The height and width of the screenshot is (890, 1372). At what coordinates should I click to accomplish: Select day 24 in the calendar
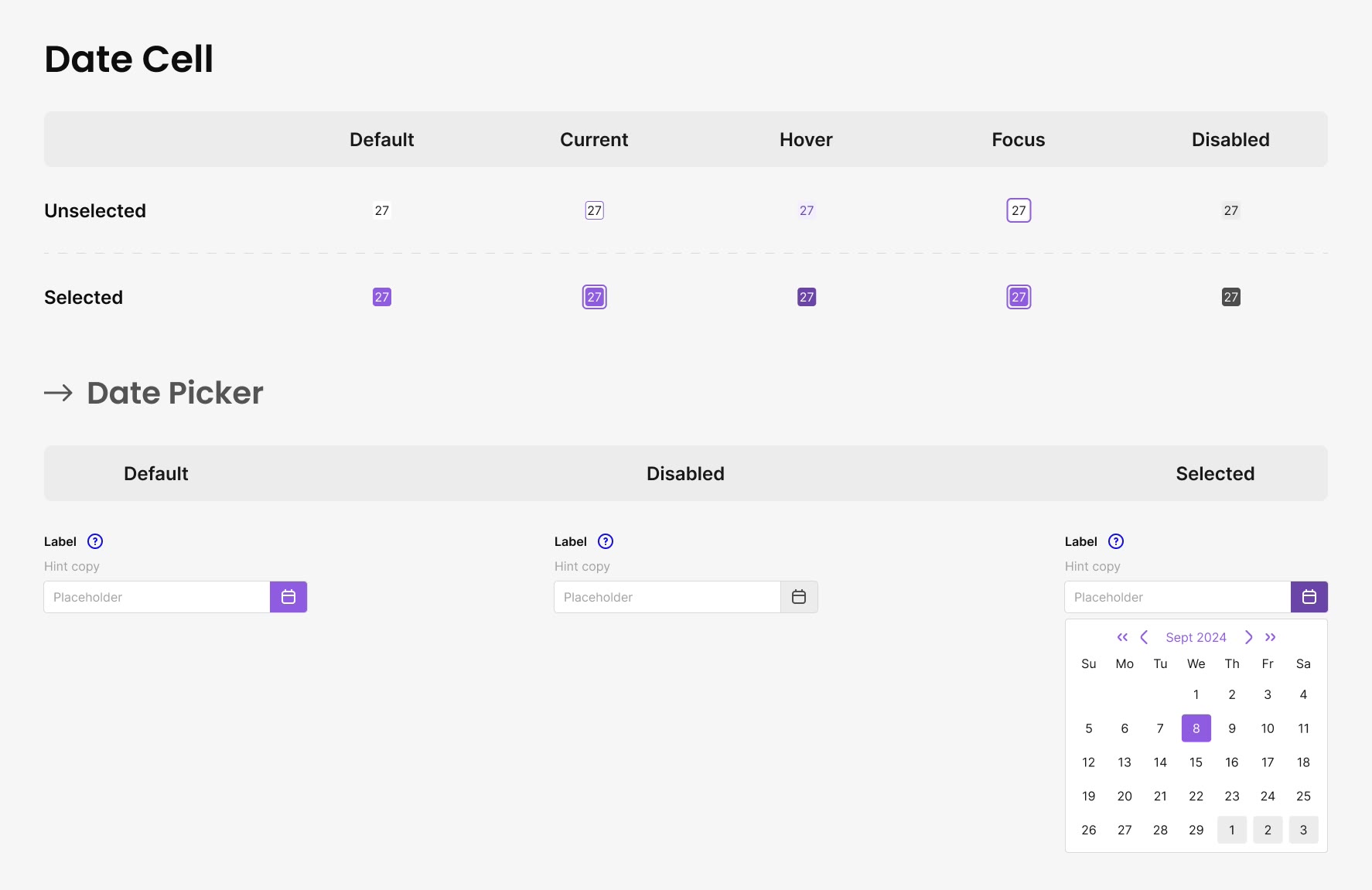pos(1268,796)
